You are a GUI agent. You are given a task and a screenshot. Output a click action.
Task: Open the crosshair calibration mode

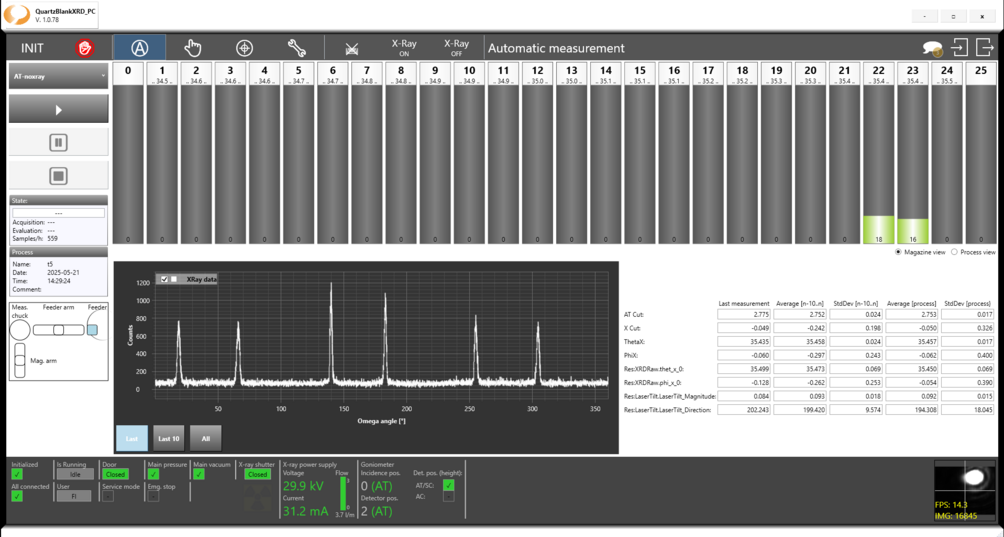pyautogui.click(x=244, y=48)
